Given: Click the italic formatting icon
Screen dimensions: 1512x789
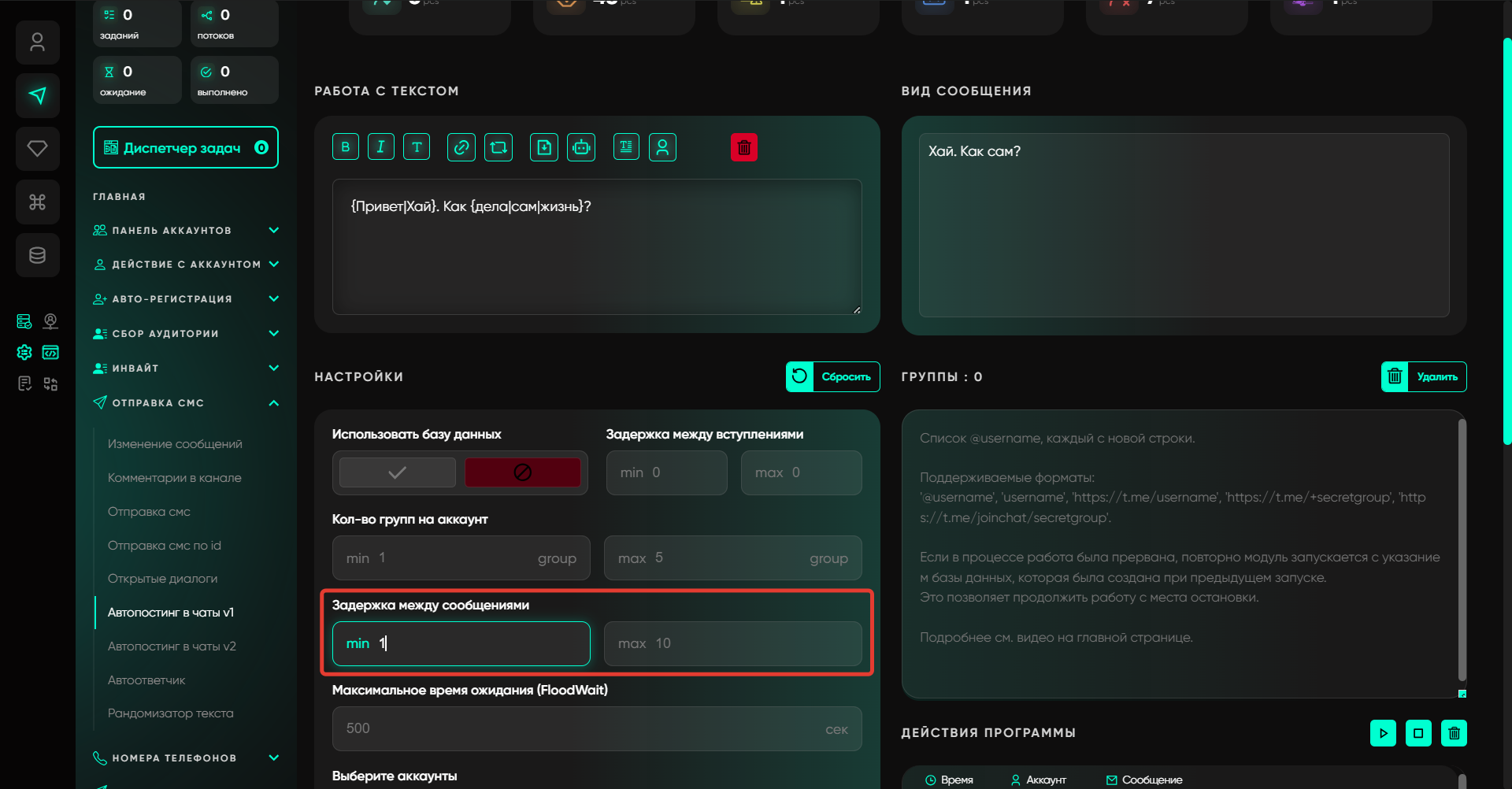Looking at the screenshot, I should (x=381, y=147).
